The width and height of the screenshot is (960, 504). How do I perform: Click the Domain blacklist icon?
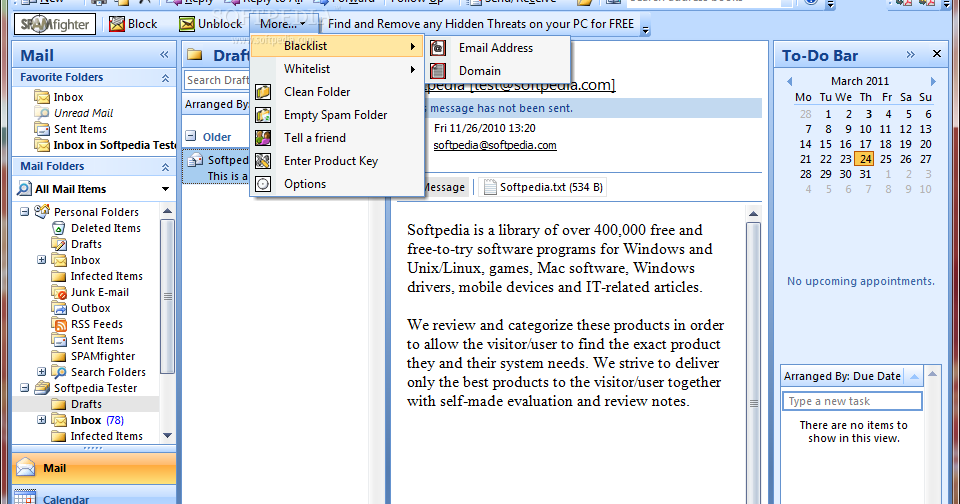tap(438, 71)
